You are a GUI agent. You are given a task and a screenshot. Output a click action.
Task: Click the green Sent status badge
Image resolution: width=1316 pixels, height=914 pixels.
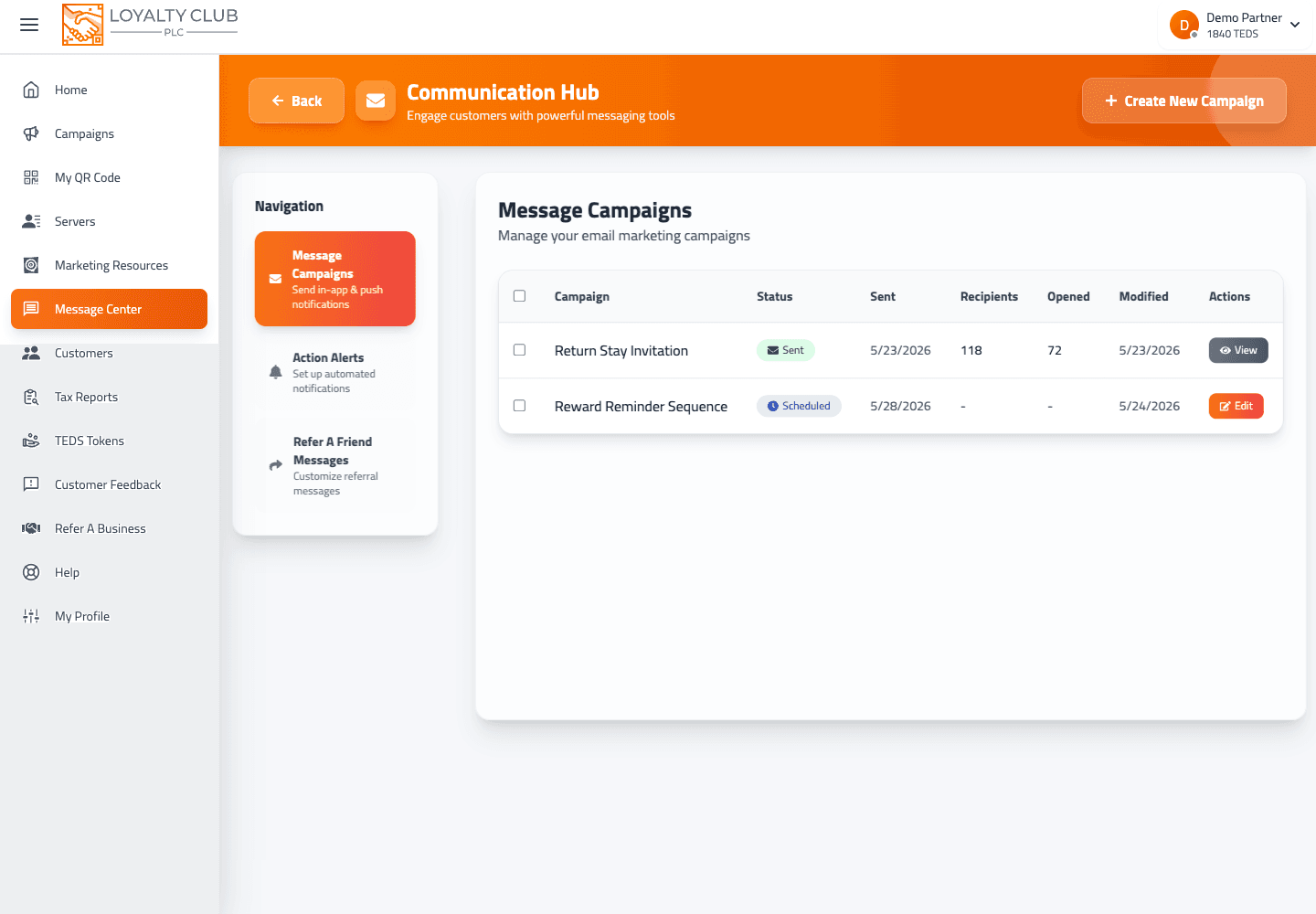(786, 350)
